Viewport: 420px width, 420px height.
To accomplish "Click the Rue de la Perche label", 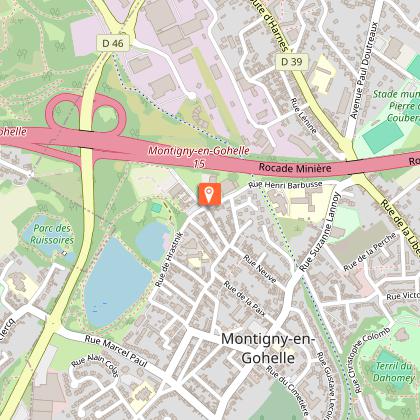I will coord(370,252).
